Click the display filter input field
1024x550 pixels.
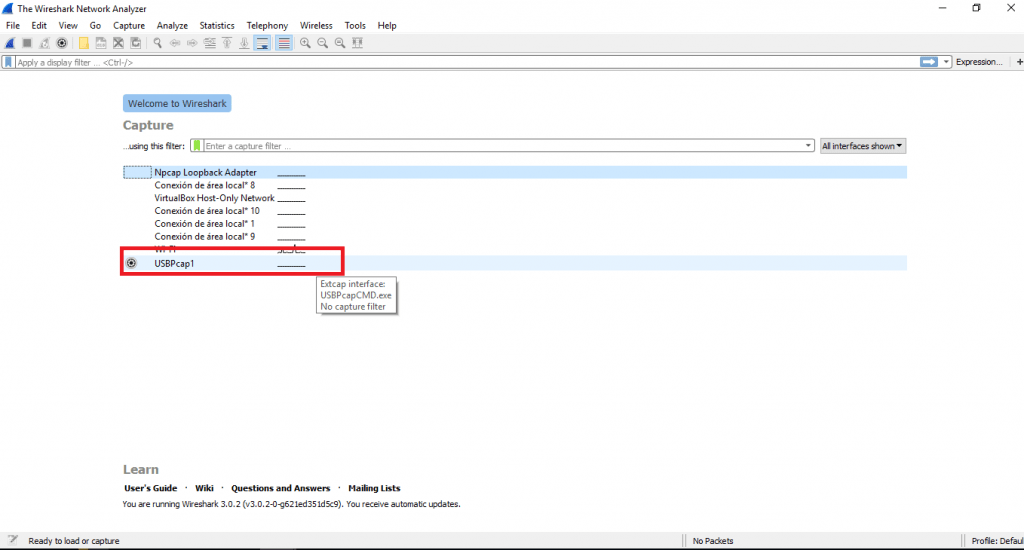(x=466, y=62)
